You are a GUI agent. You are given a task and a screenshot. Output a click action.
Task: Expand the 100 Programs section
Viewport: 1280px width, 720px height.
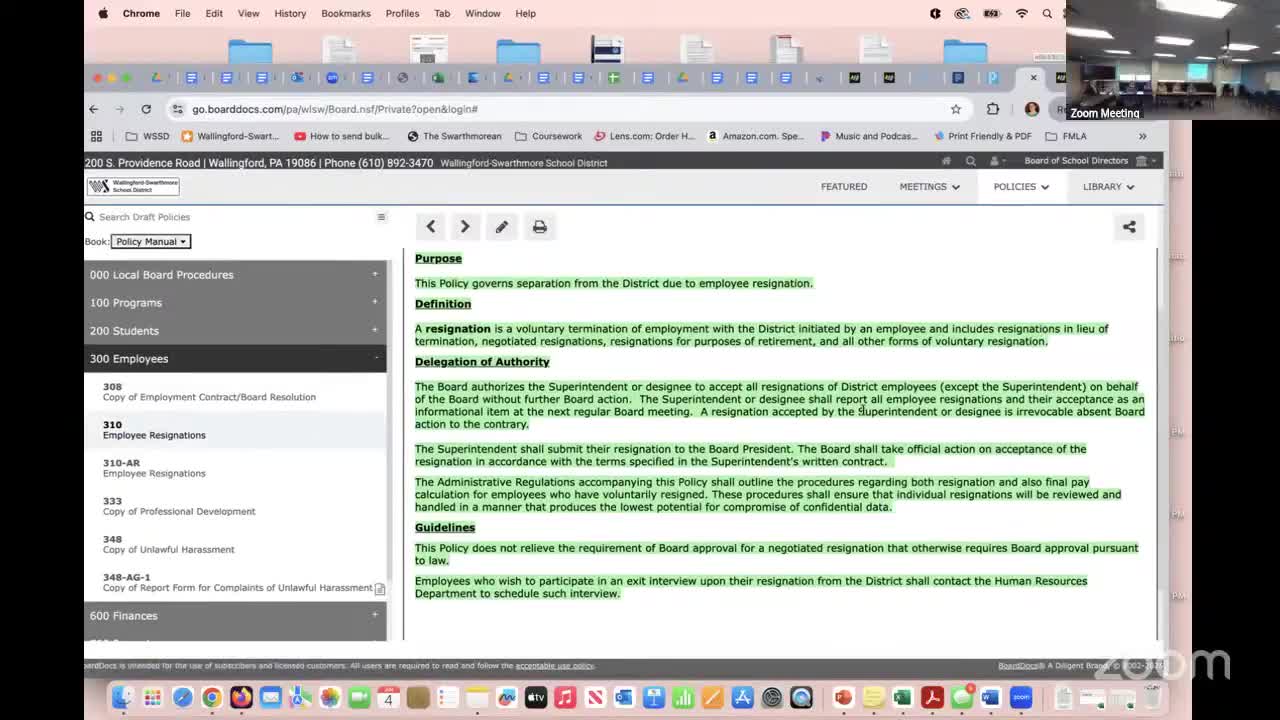tap(236, 303)
